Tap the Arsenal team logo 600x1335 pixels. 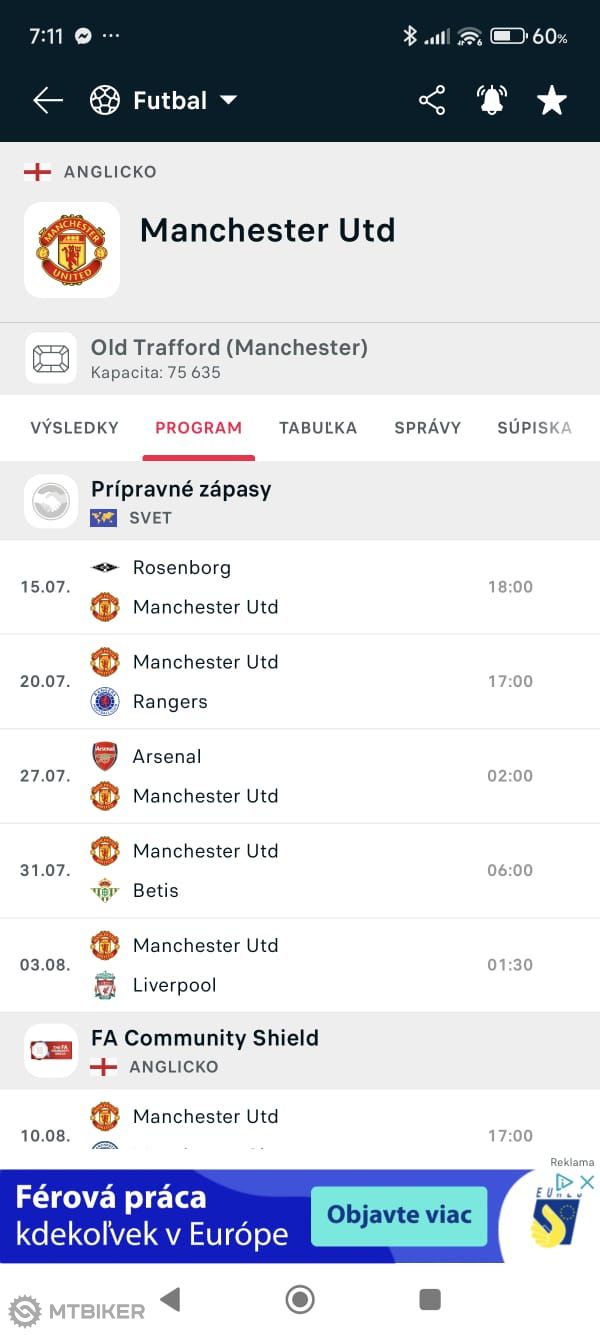click(105, 756)
